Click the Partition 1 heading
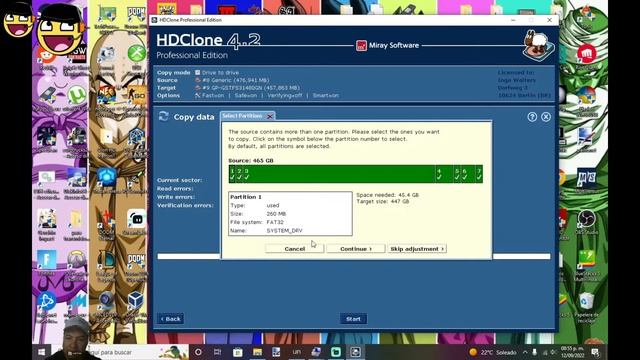 246,197
